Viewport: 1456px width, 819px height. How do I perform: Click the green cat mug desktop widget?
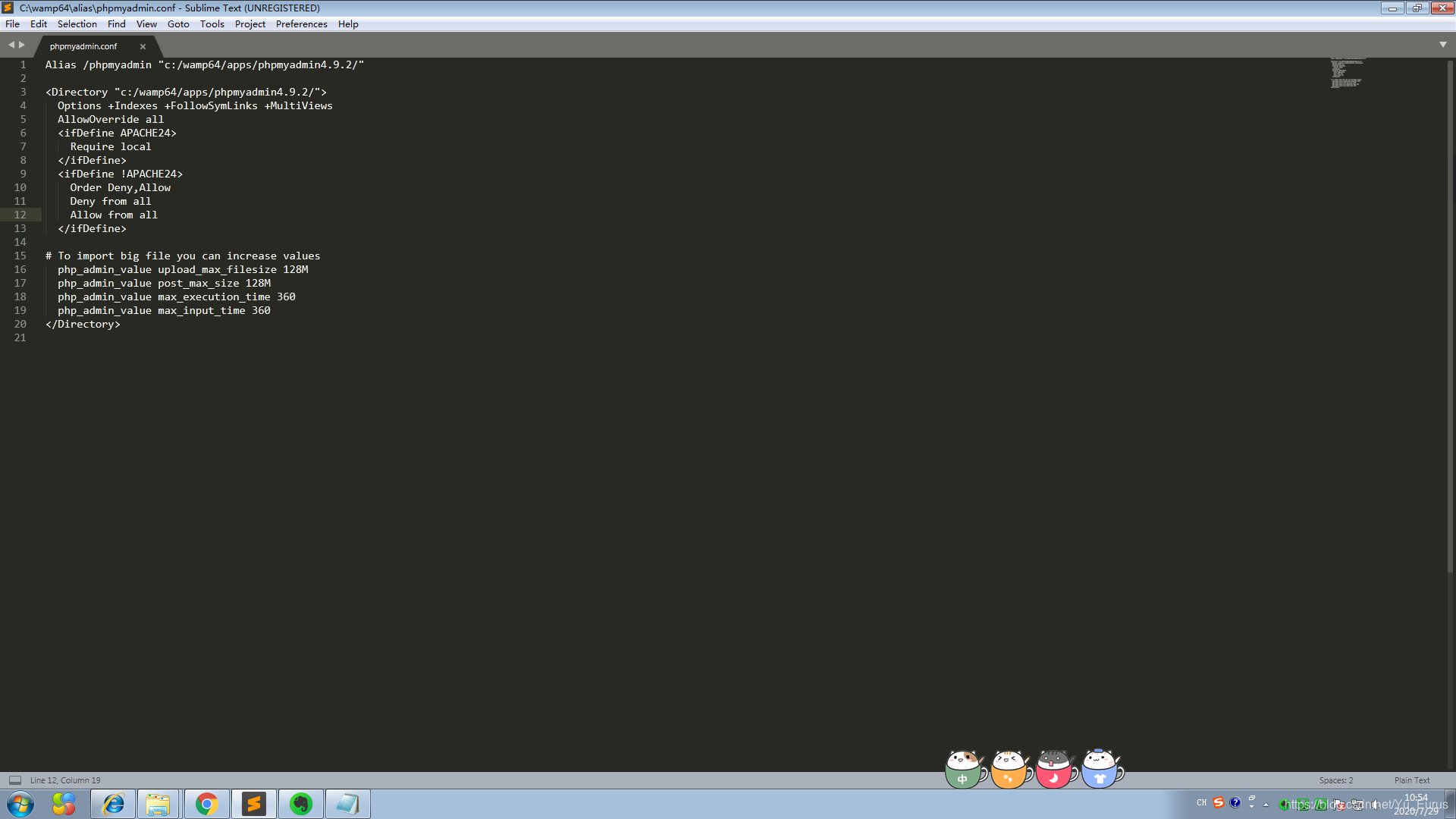point(965,769)
